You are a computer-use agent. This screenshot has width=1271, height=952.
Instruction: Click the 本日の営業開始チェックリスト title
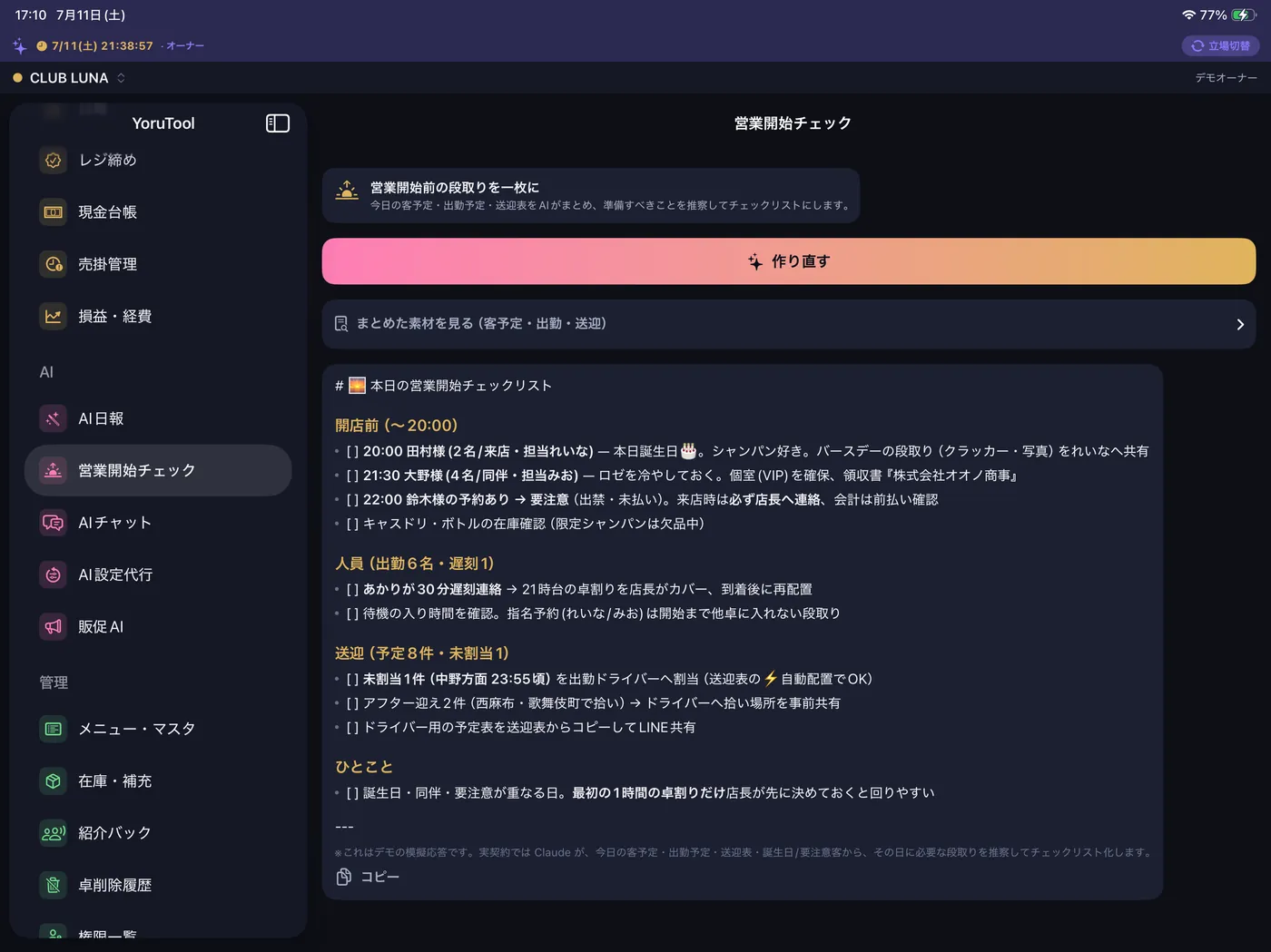click(x=461, y=386)
